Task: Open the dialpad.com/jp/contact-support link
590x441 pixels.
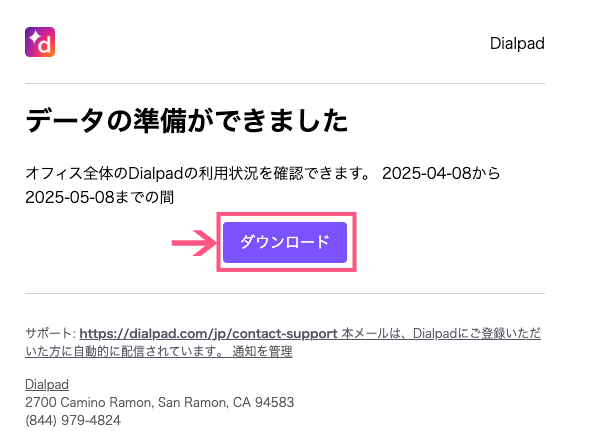Action: pos(208,334)
